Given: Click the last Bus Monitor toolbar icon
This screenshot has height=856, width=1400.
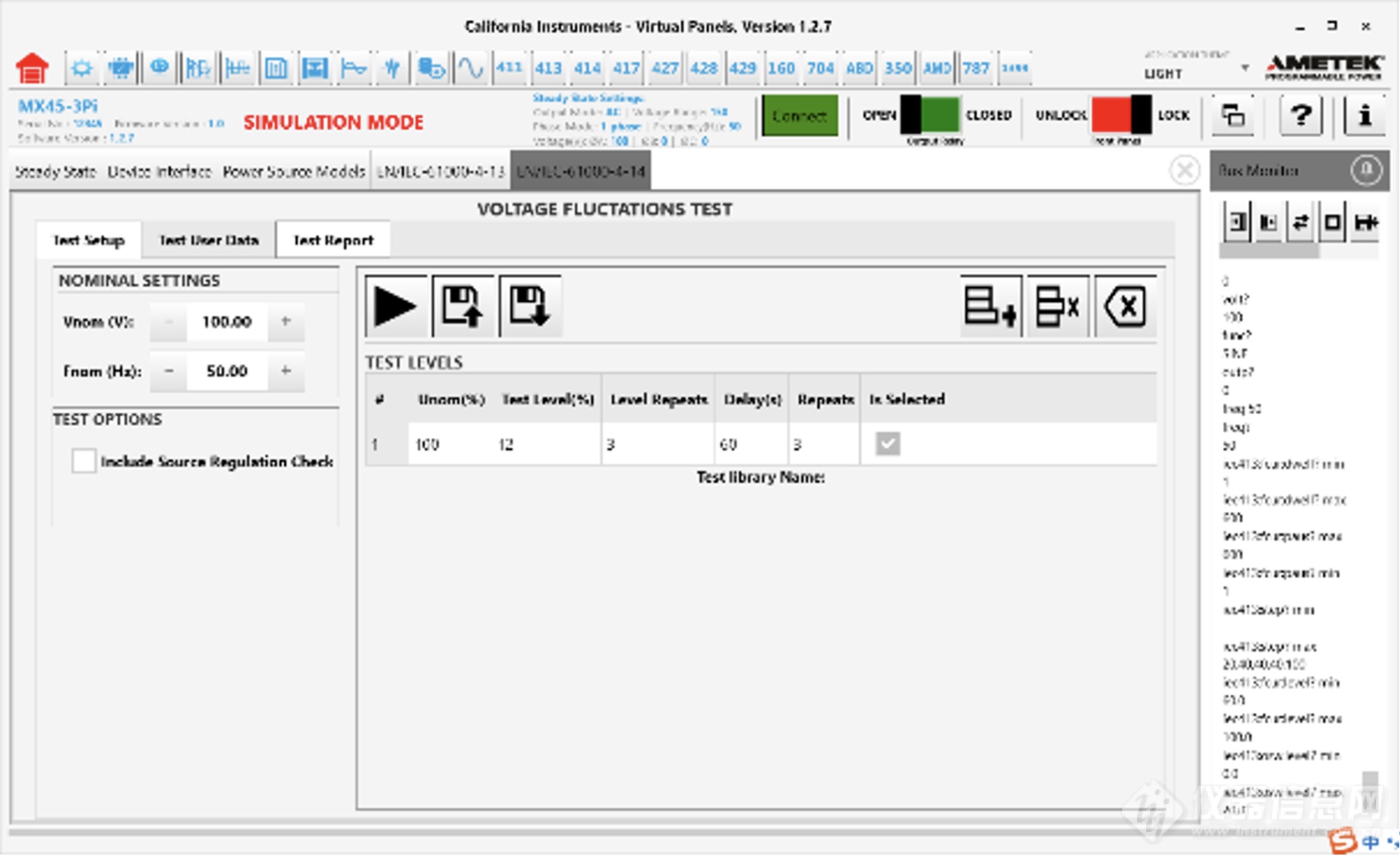Looking at the screenshot, I should (x=1365, y=222).
